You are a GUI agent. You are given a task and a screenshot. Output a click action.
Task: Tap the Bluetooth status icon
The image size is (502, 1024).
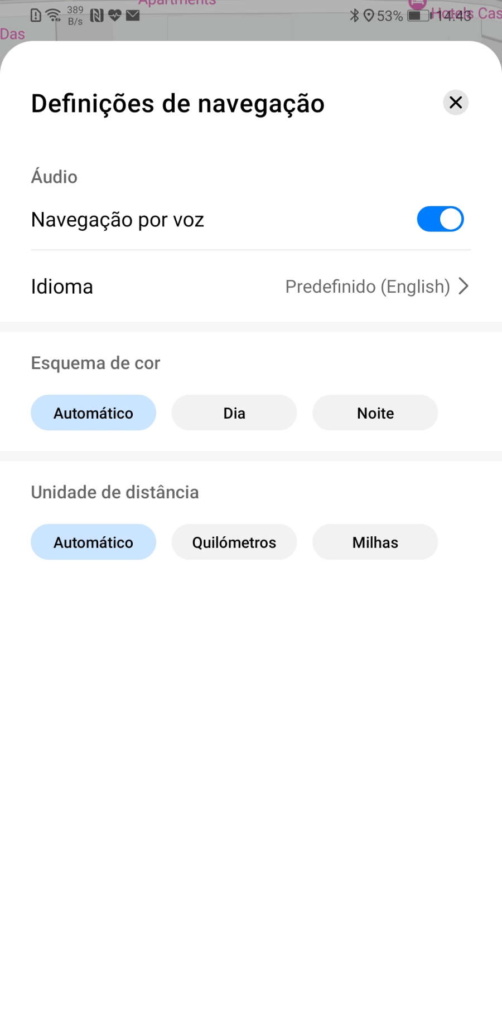point(354,16)
